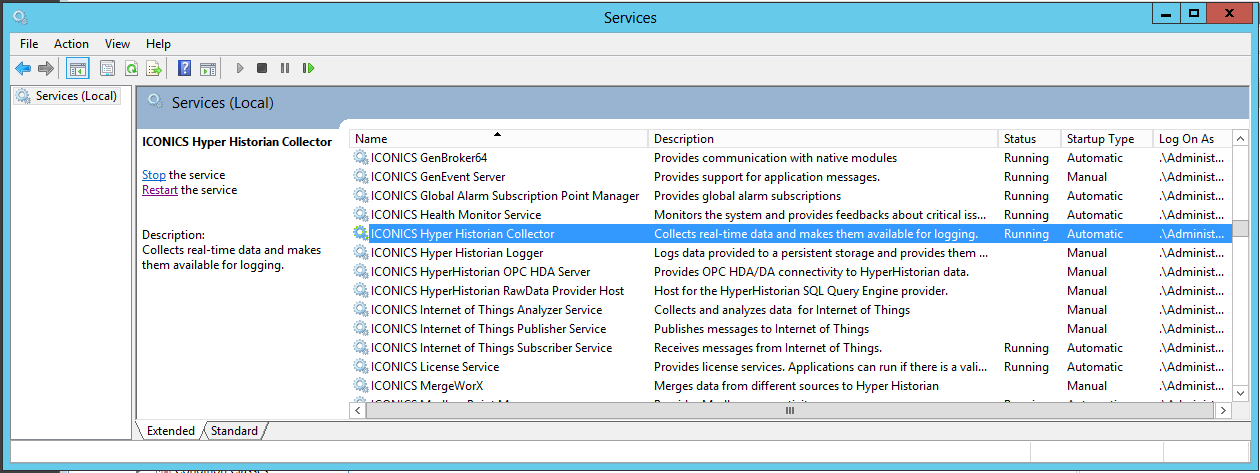Open the View menu
1260x473 pixels.
pyautogui.click(x=118, y=44)
